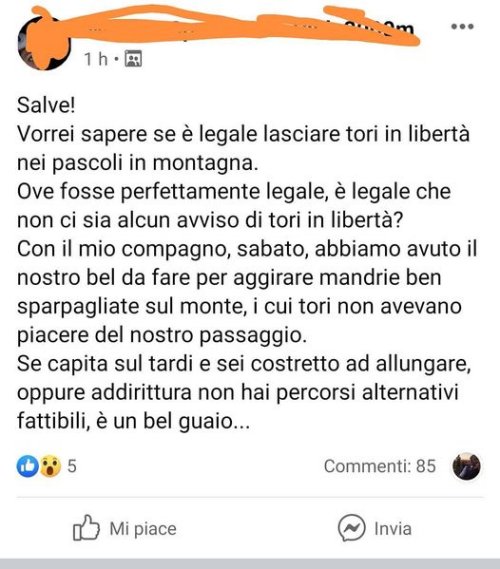Click the wow emoji reaction icon
This screenshot has height=569, width=500.
click(50, 466)
